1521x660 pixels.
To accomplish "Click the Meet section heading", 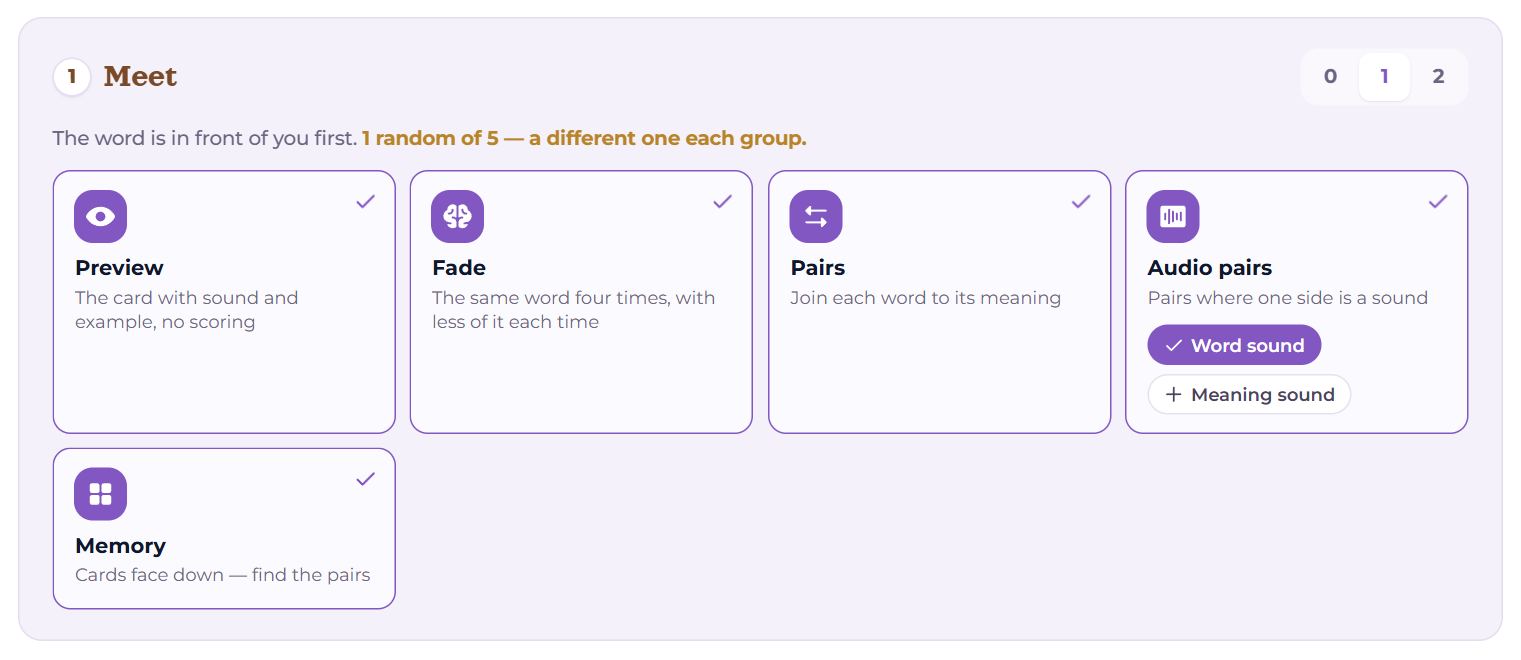I will [140, 77].
